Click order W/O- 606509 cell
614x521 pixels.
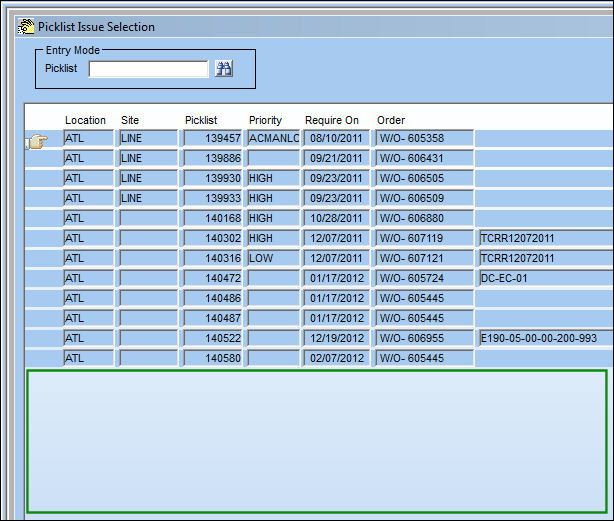tap(424, 198)
